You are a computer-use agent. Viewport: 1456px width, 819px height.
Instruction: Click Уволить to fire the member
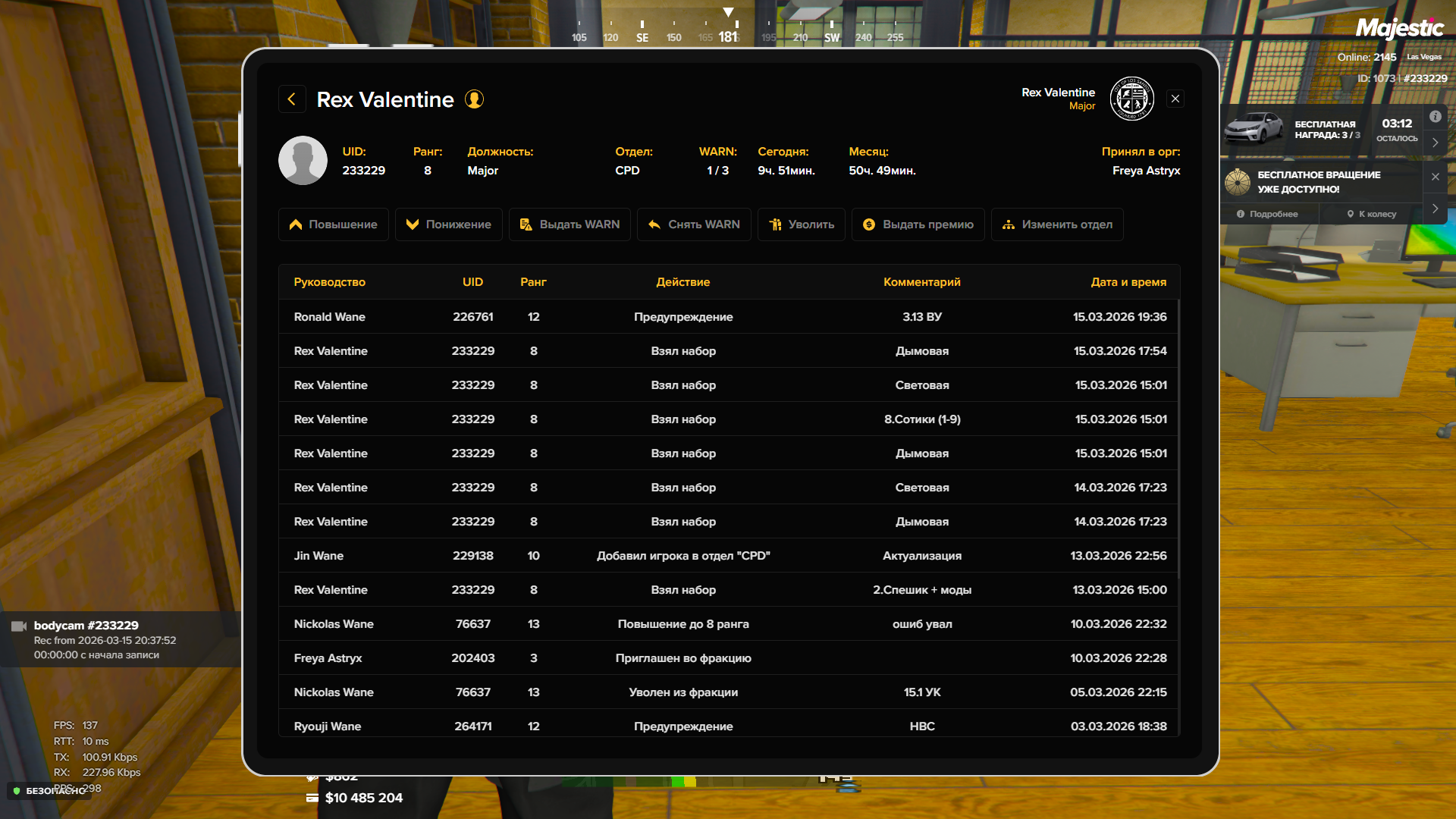click(801, 224)
